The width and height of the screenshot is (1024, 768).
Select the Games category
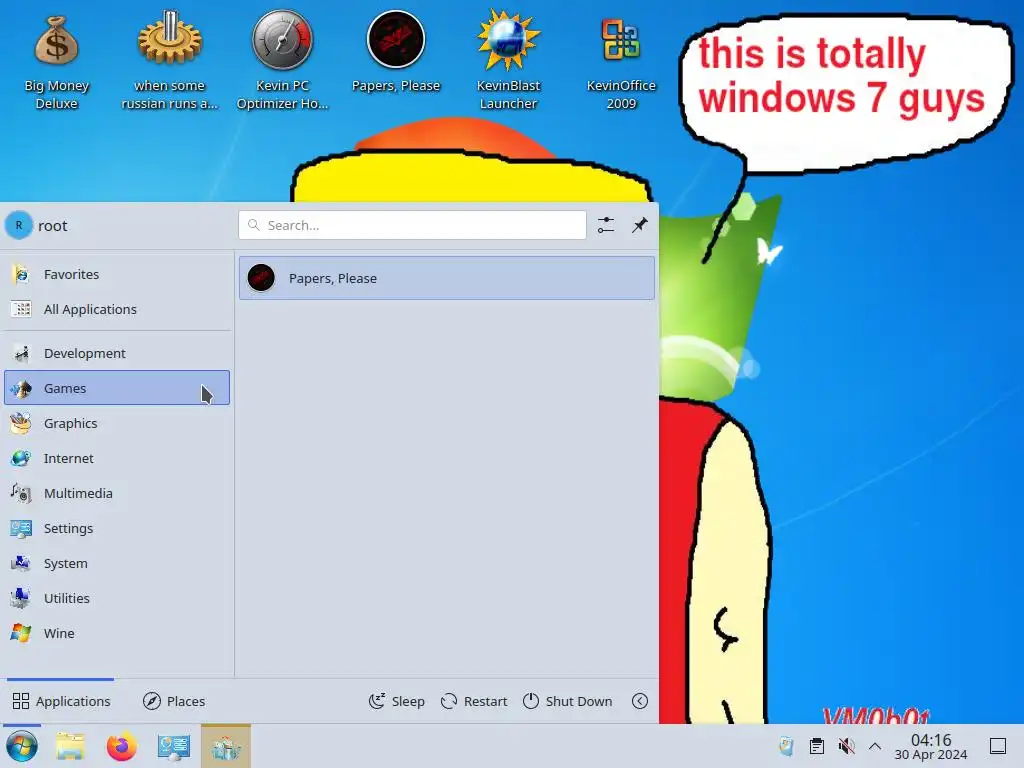(117, 388)
